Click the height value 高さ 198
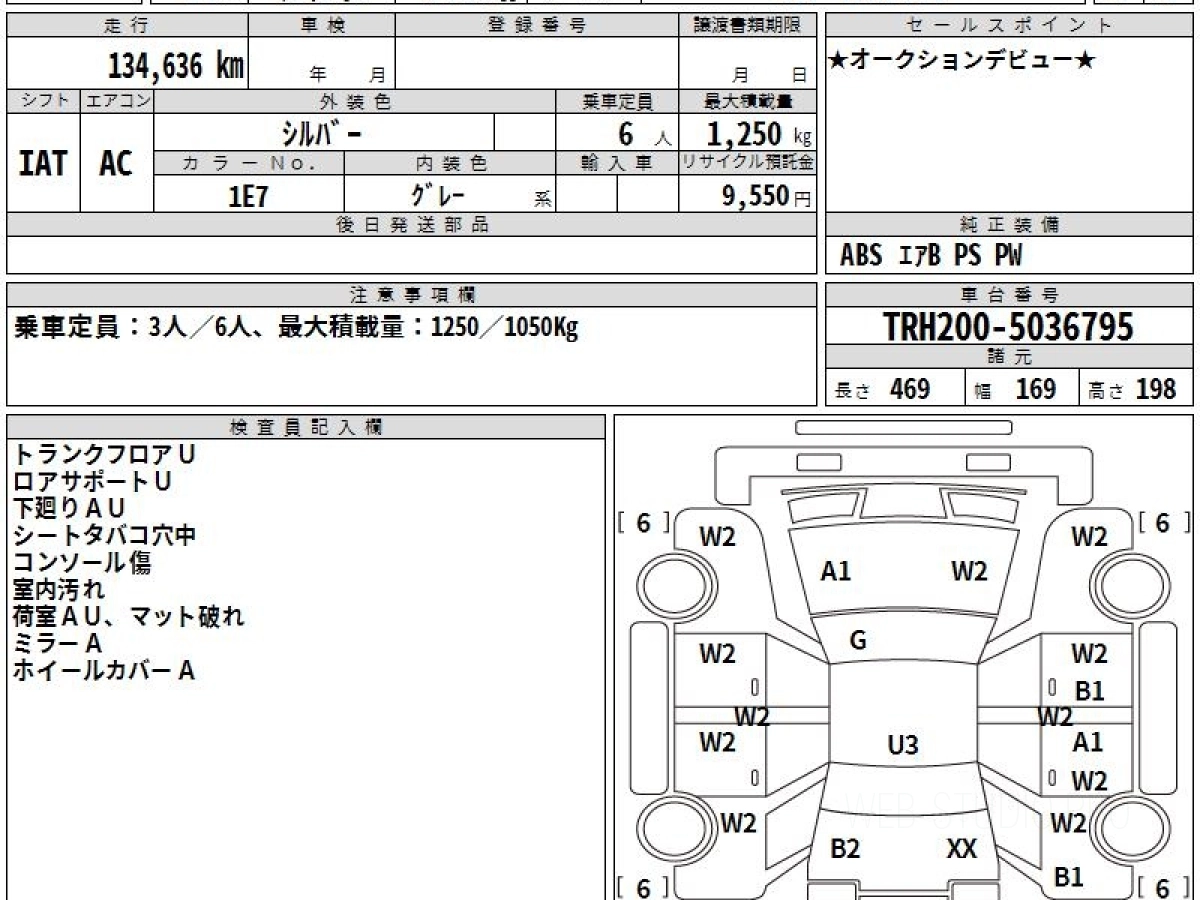 click(x=1133, y=389)
